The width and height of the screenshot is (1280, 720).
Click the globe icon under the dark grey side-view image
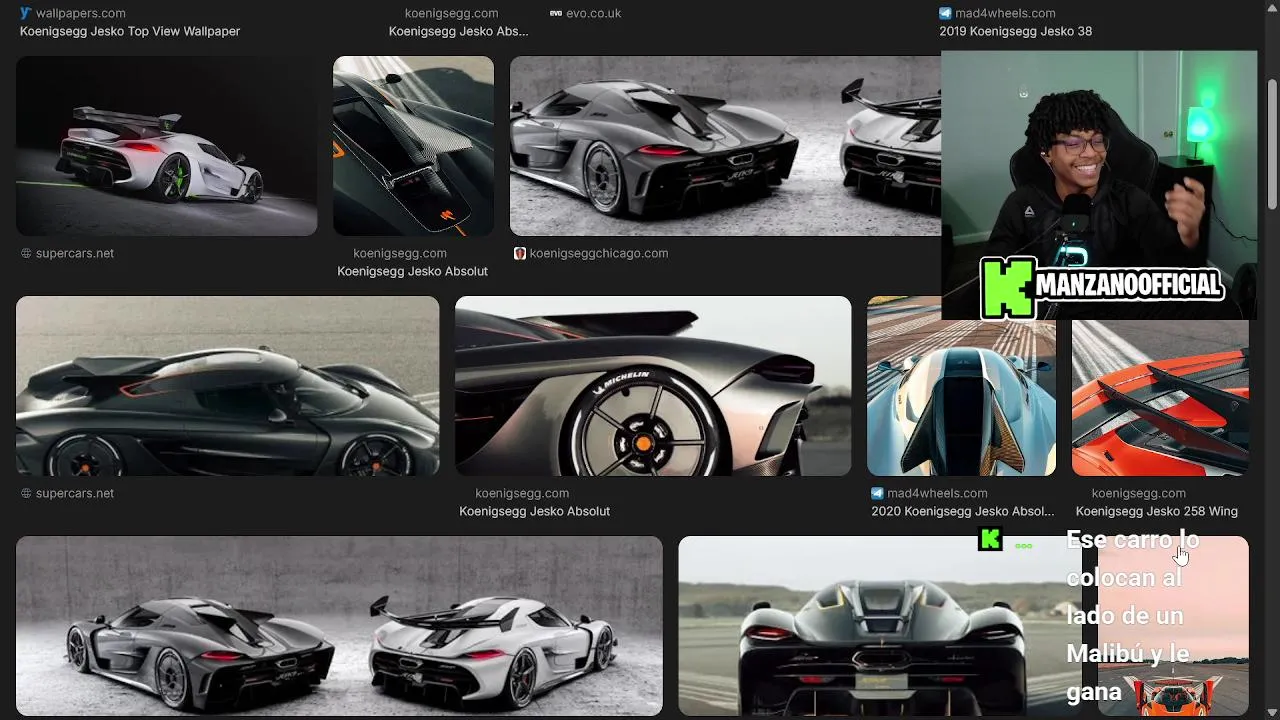point(26,493)
